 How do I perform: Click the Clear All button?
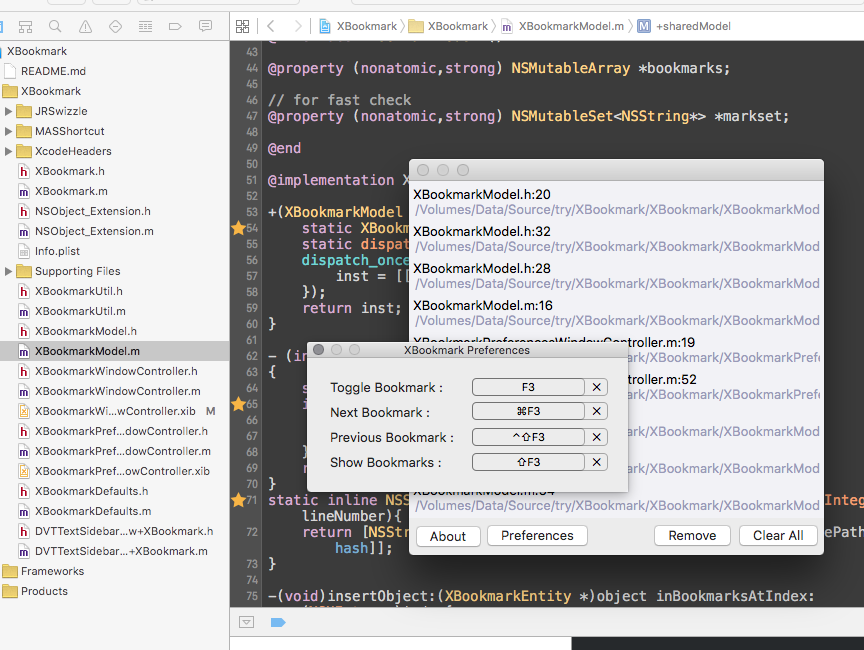click(x=778, y=536)
